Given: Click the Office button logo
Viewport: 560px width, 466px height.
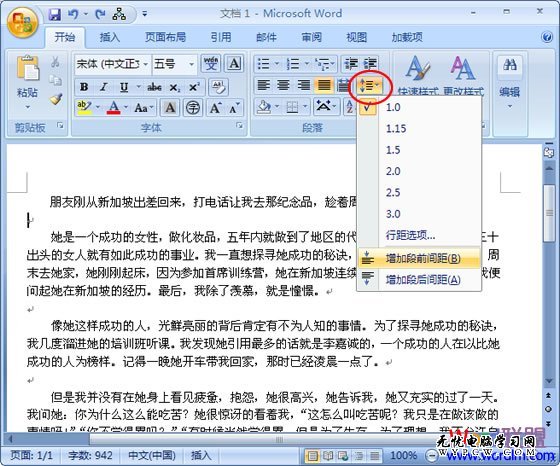Looking at the screenshot, I should click(22, 23).
